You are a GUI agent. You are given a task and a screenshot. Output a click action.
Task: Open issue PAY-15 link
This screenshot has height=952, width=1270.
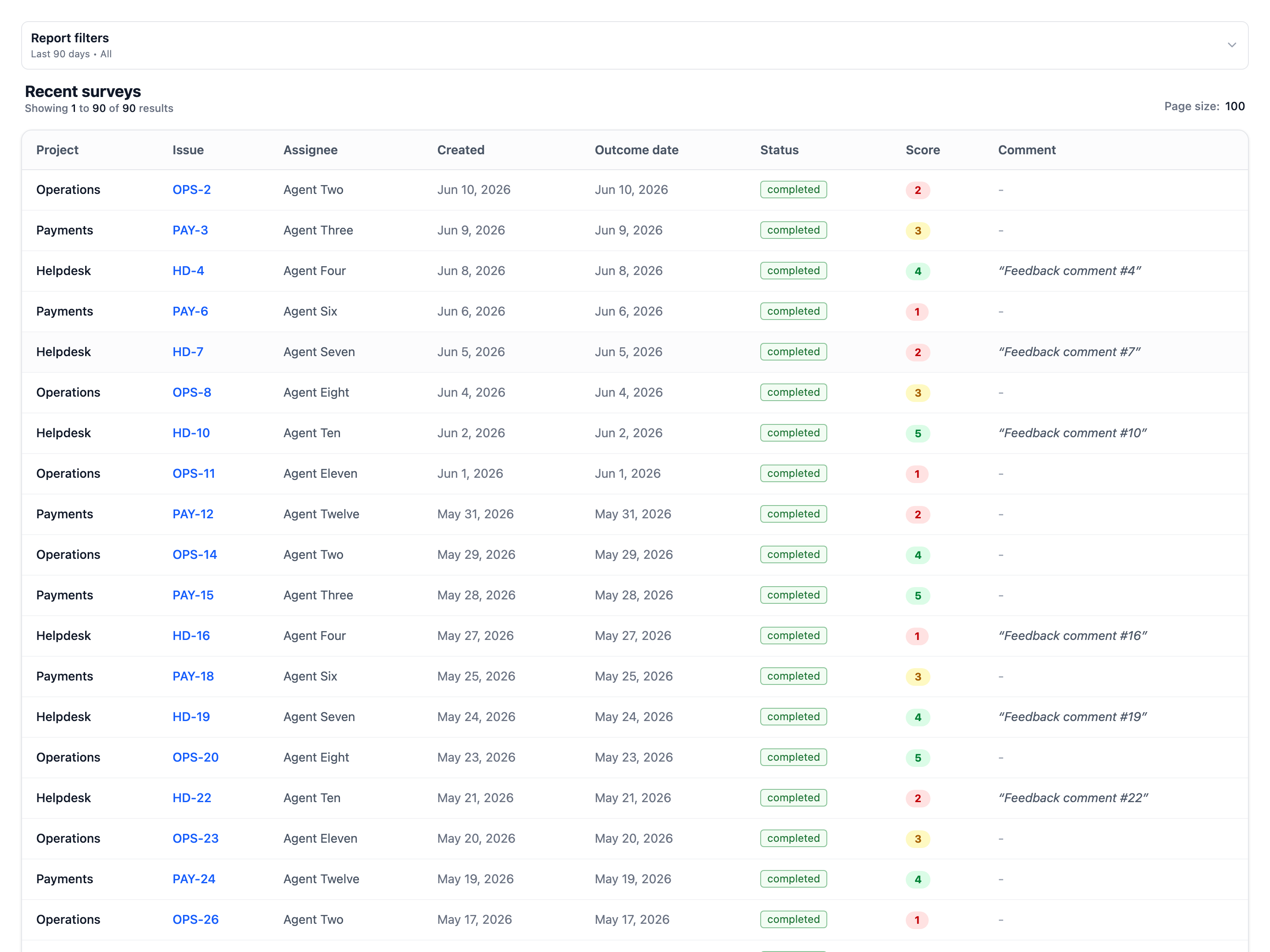(x=193, y=595)
